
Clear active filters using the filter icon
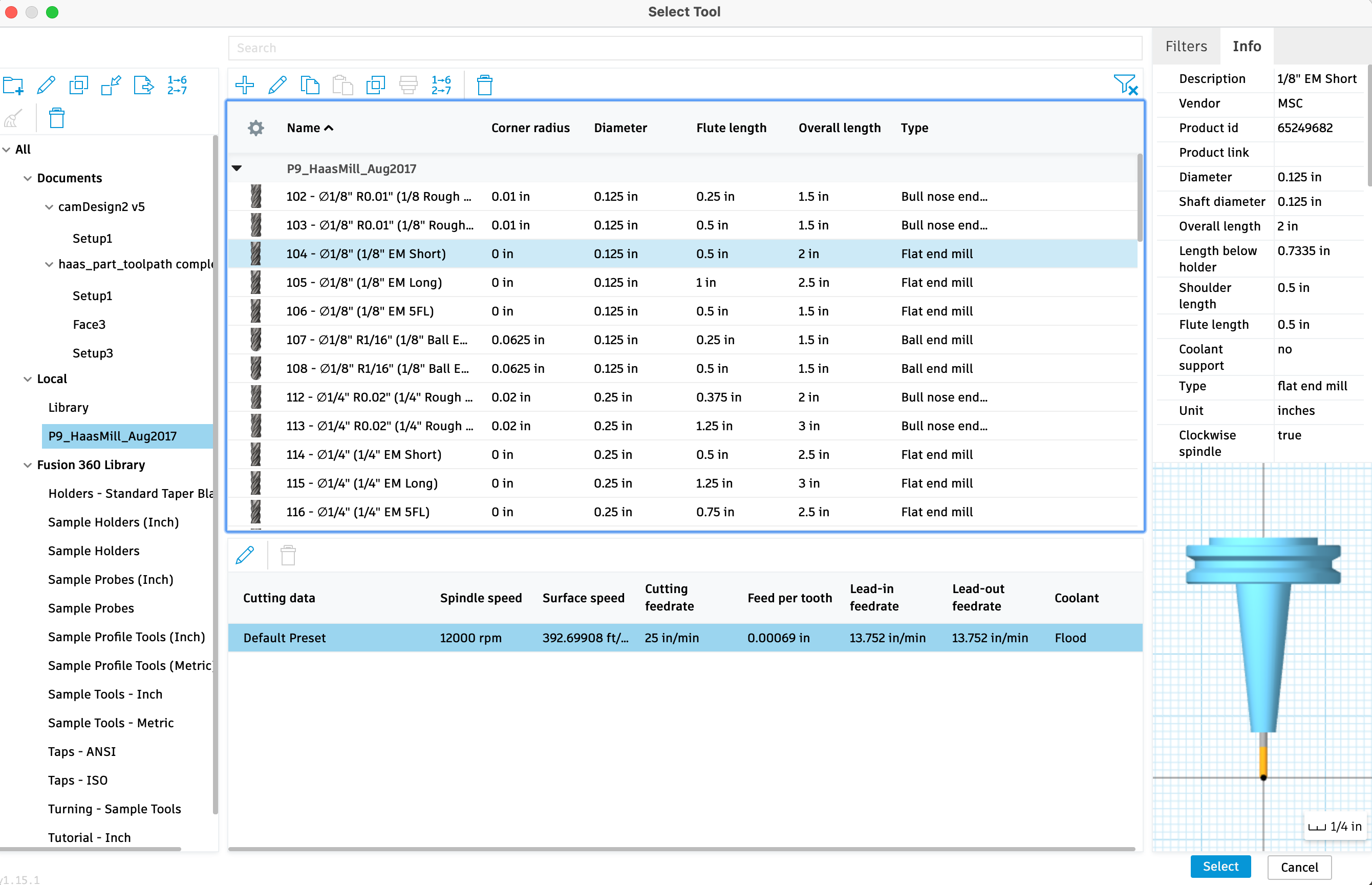click(x=1126, y=85)
